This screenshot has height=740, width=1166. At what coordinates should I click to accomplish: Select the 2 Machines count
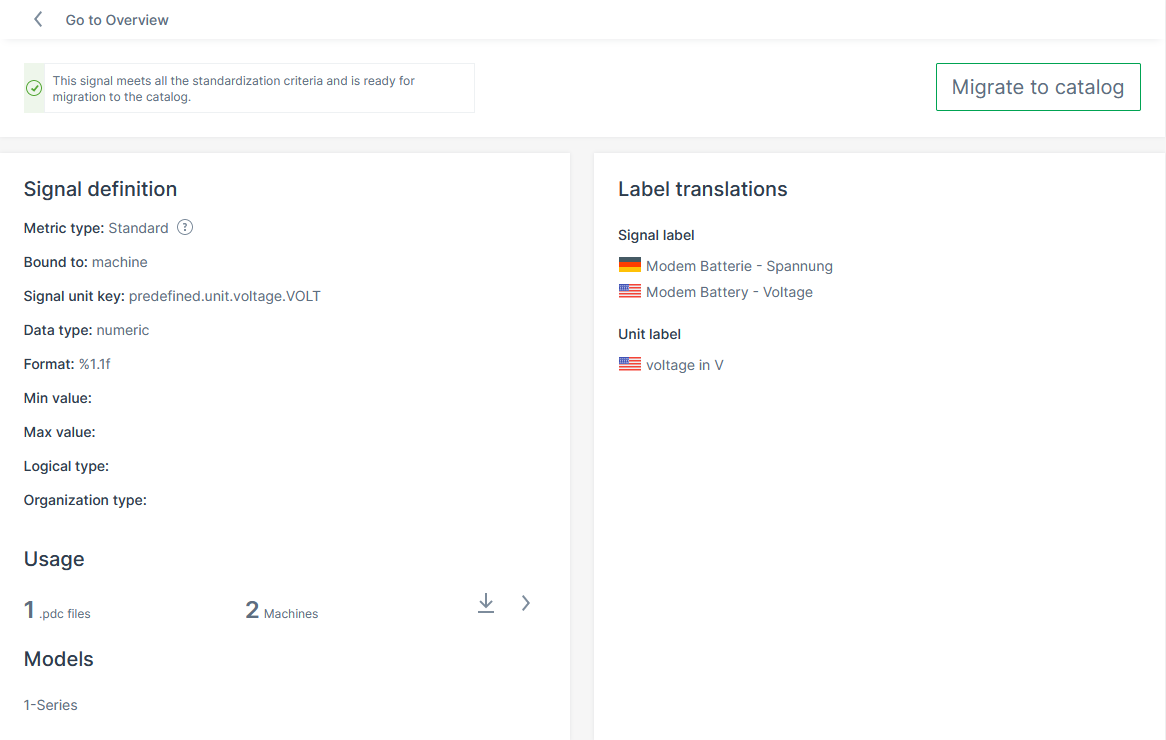281,611
